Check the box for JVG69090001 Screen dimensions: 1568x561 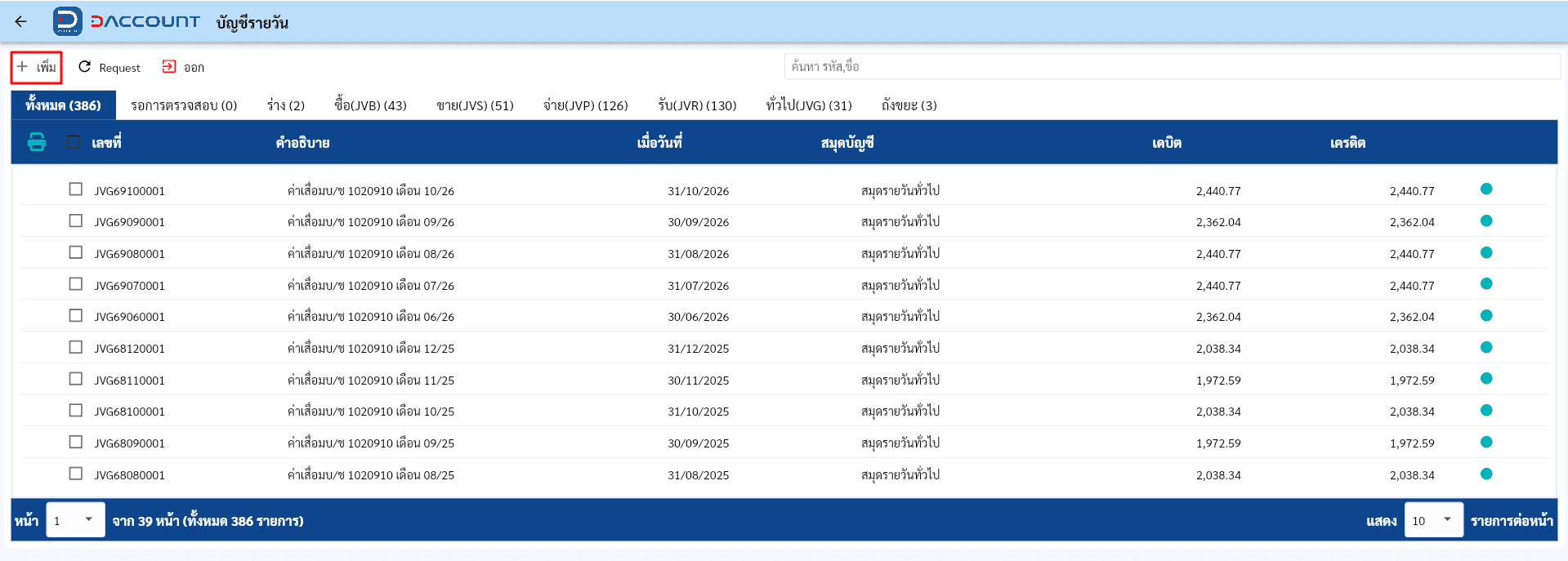(x=76, y=220)
